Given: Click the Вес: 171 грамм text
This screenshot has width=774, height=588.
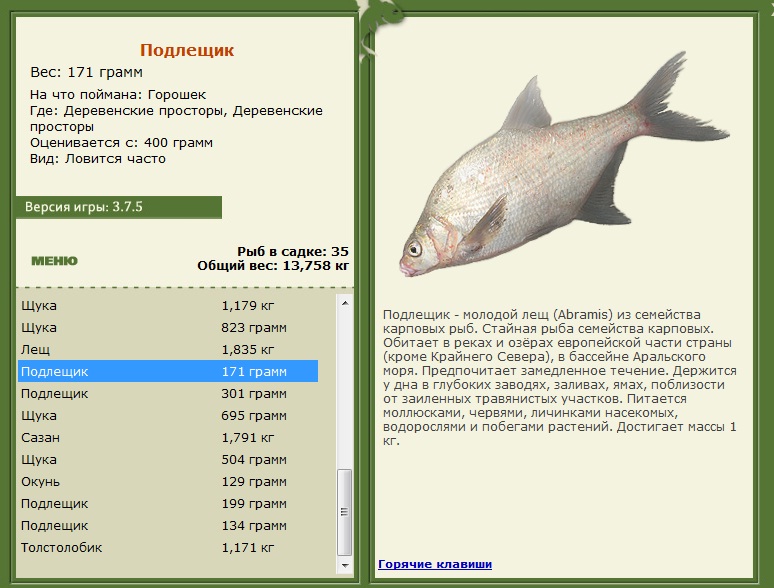Looking at the screenshot, I should point(86,72).
